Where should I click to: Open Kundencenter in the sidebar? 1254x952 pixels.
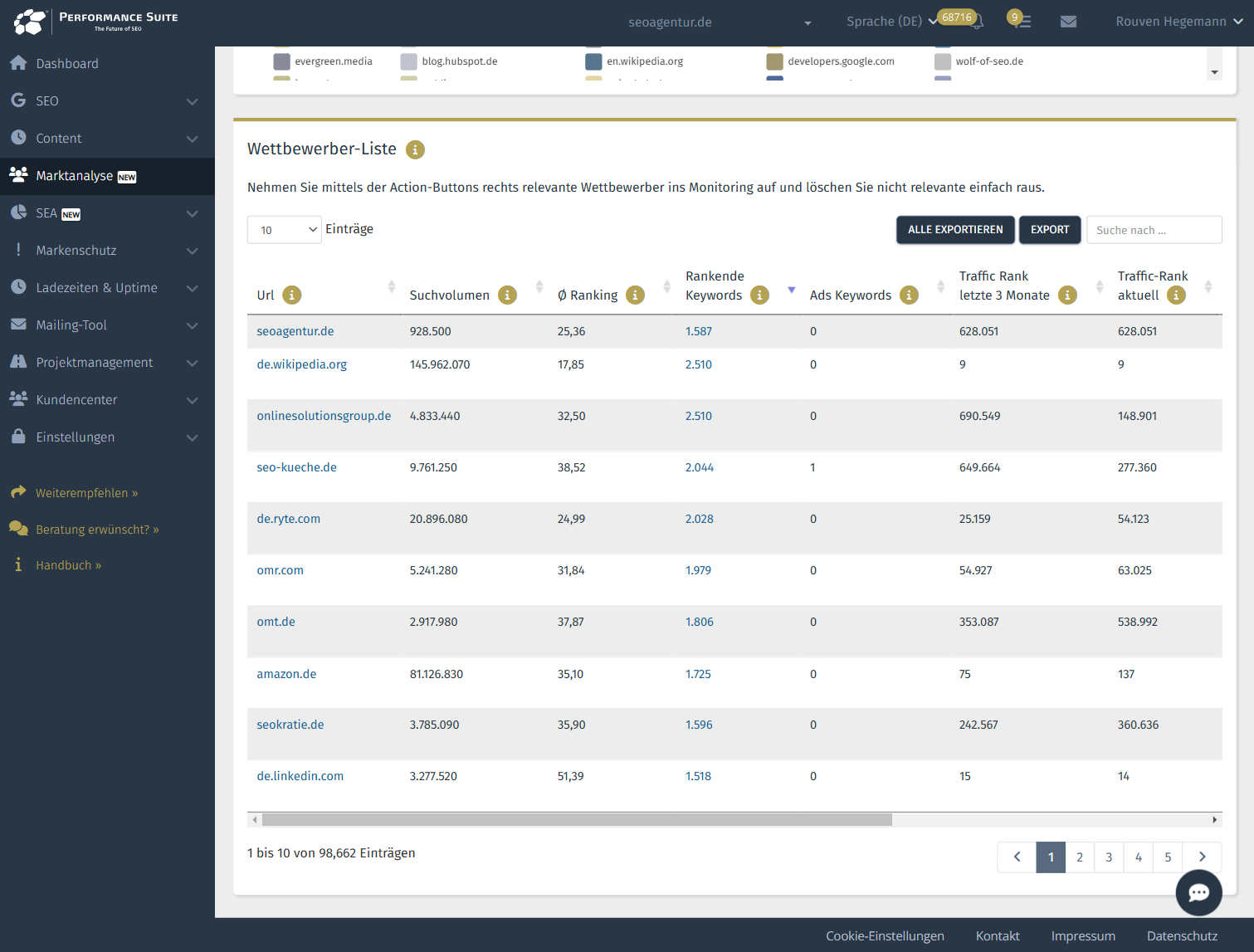(x=107, y=400)
